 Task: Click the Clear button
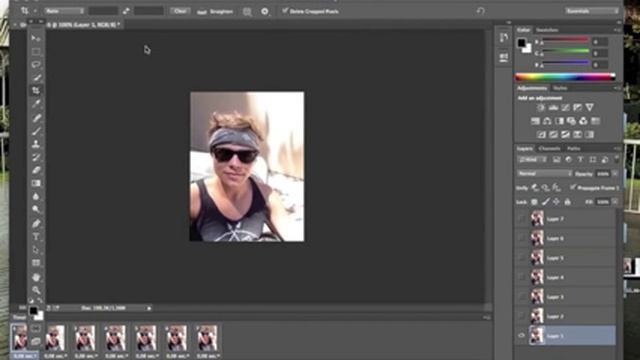click(180, 11)
